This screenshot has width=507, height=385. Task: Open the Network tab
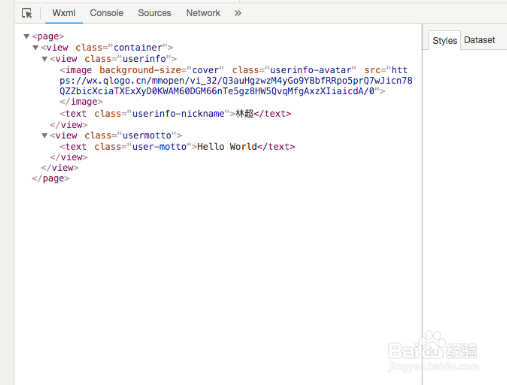click(203, 13)
